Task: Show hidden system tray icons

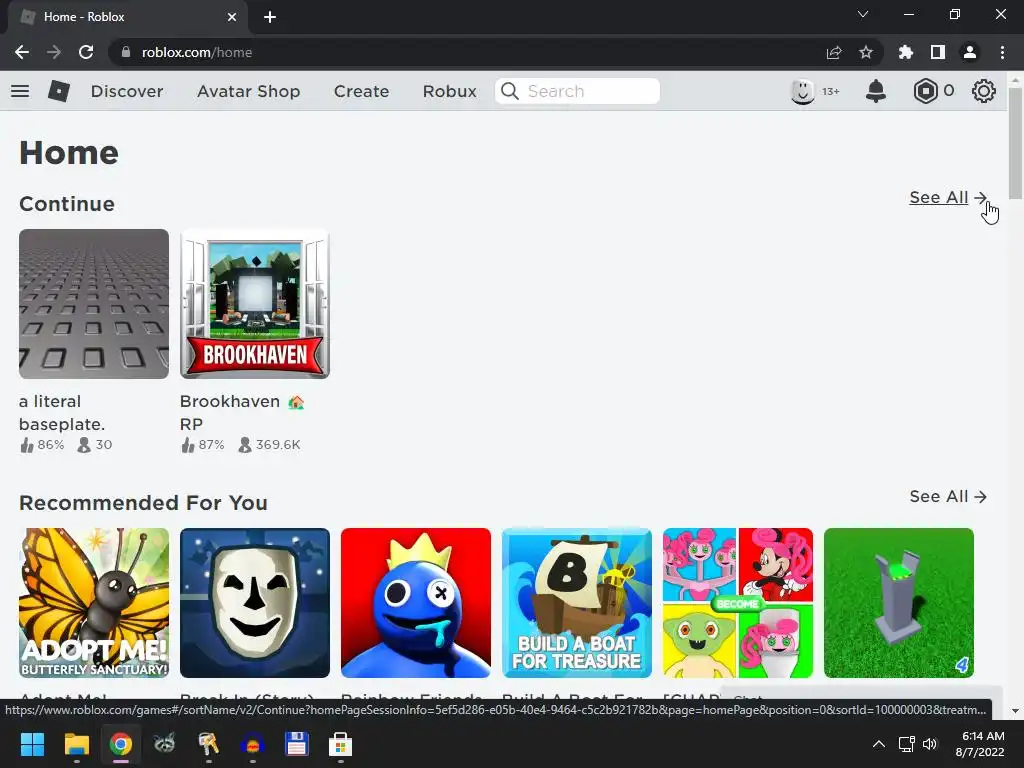Action: 879,744
